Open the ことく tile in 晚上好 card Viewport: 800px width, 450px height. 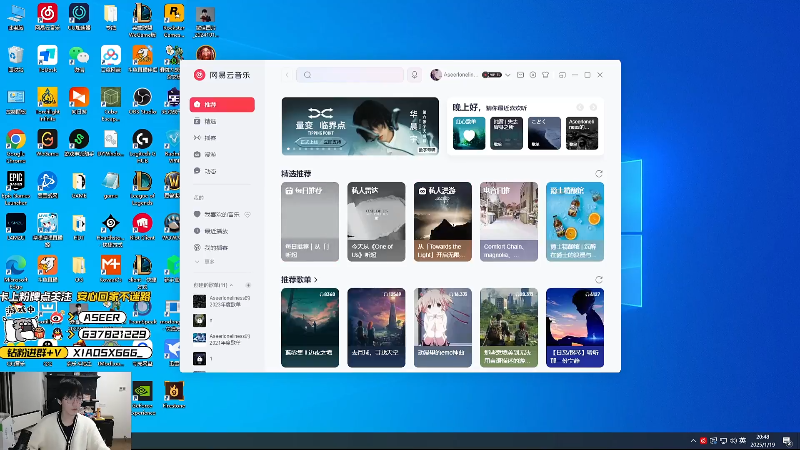click(x=544, y=133)
